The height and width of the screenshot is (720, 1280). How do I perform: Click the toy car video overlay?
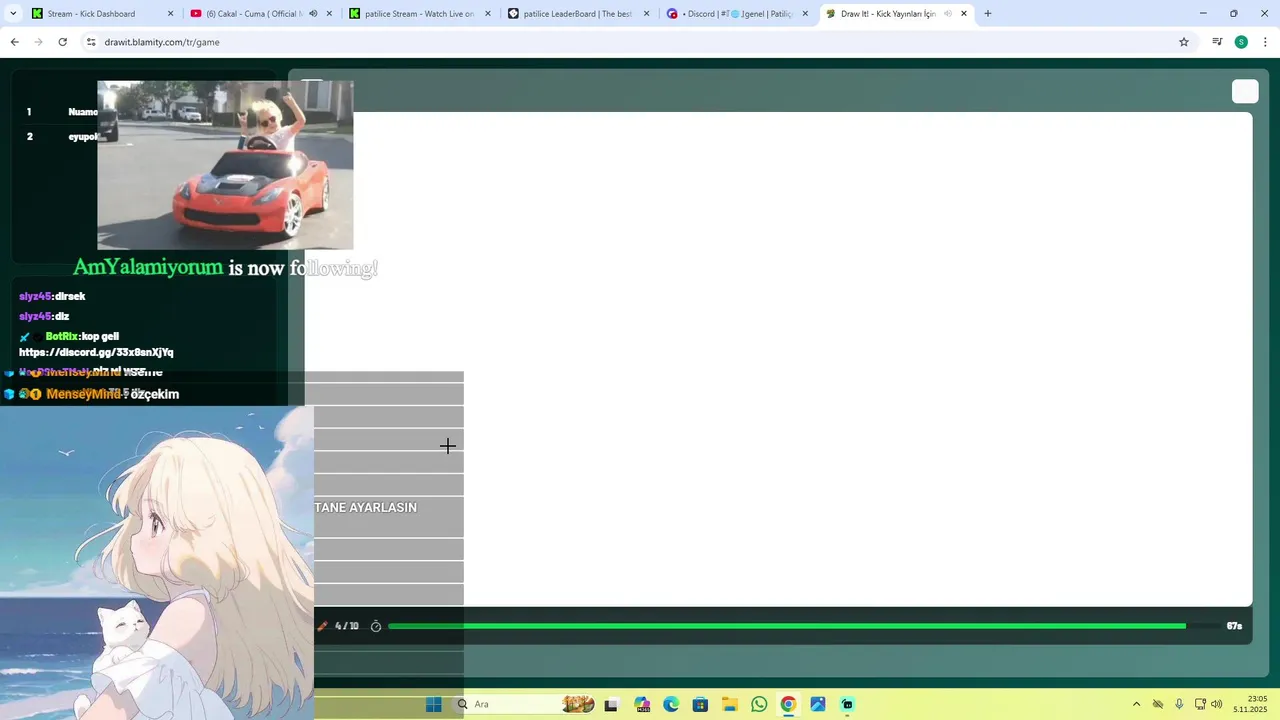click(225, 165)
